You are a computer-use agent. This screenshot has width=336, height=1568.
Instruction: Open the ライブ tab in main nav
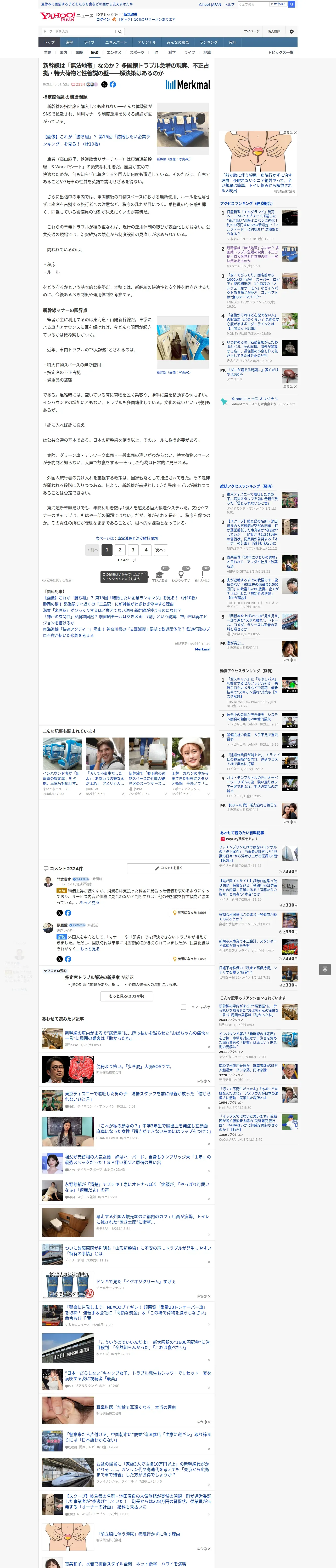coord(89,42)
